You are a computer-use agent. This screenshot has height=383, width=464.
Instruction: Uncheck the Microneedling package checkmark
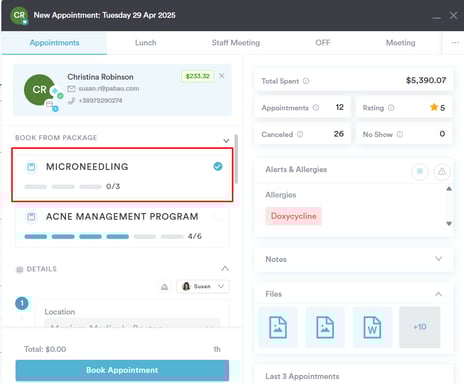218,166
